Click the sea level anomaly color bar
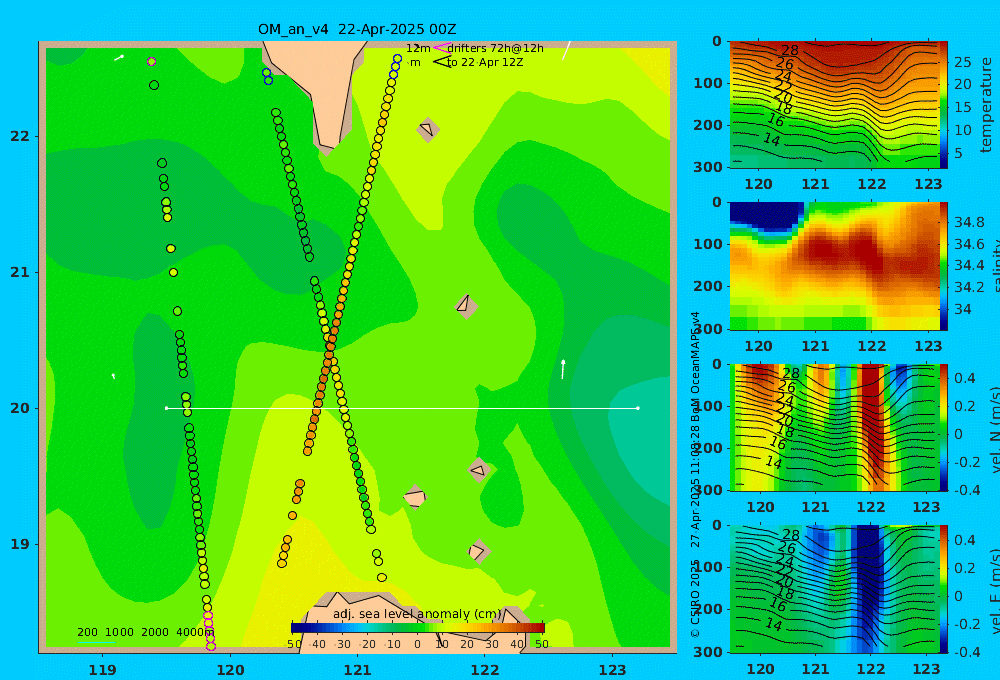The height and width of the screenshot is (680, 1000). [418, 628]
